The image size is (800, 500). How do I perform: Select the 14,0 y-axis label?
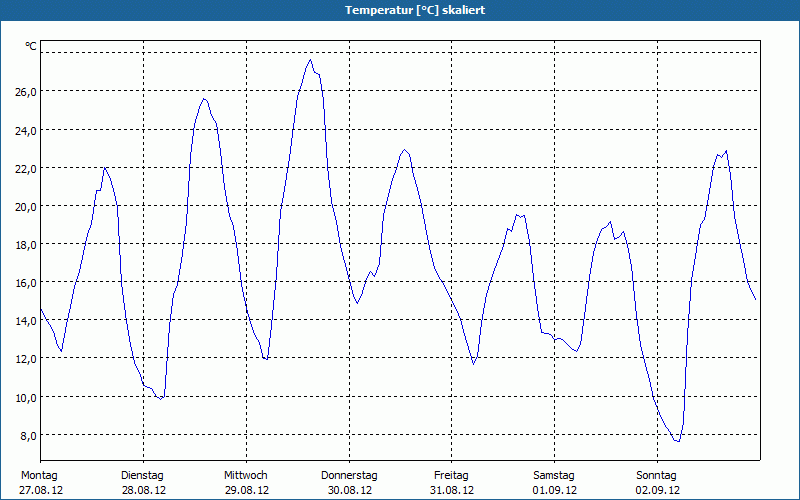coord(26,321)
